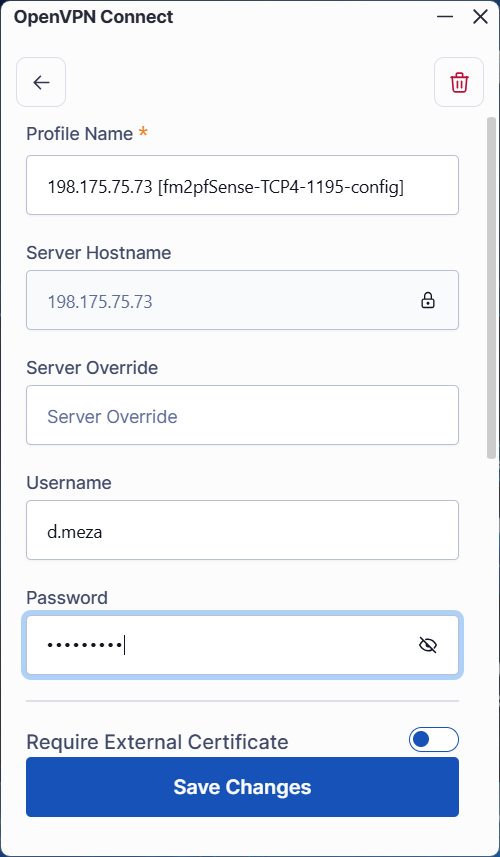The height and width of the screenshot is (857, 500).
Task: Enable Require External Certificate toggle
Action: tap(434, 739)
